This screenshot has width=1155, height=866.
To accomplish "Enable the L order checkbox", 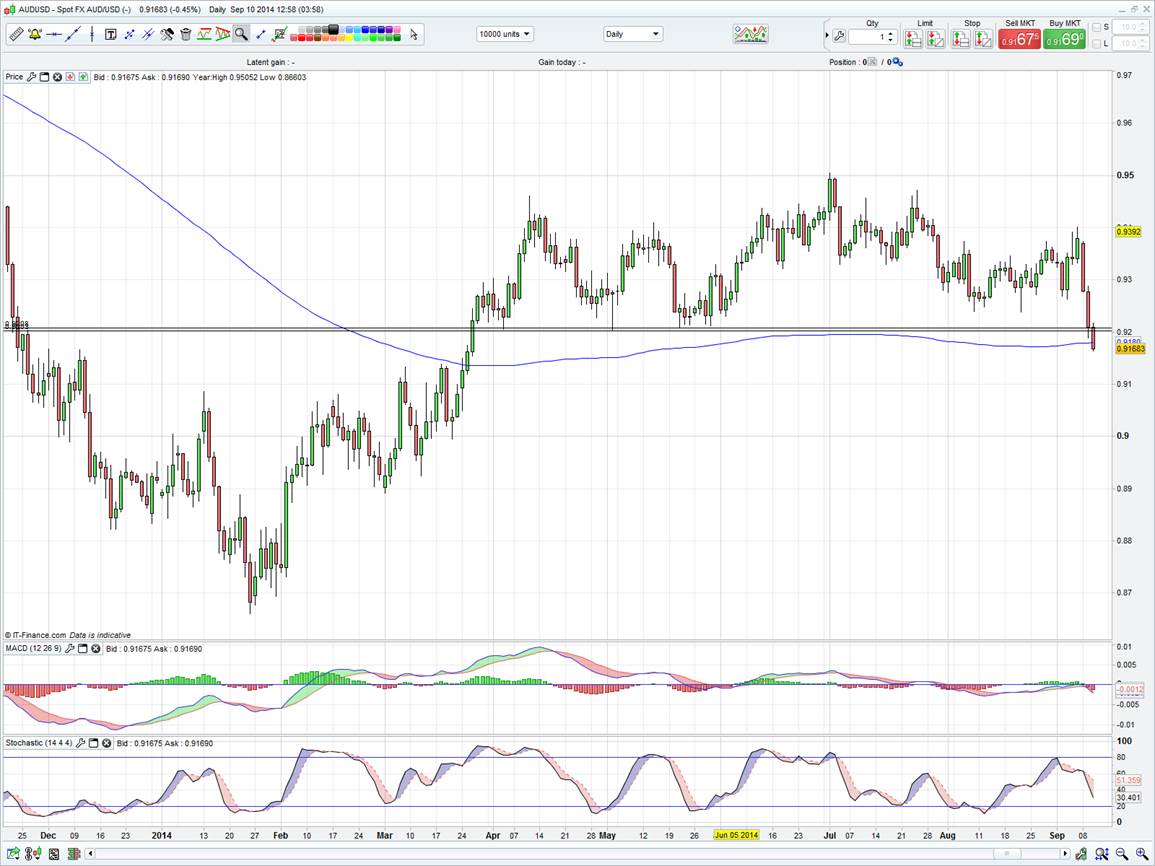I will click(x=1097, y=44).
